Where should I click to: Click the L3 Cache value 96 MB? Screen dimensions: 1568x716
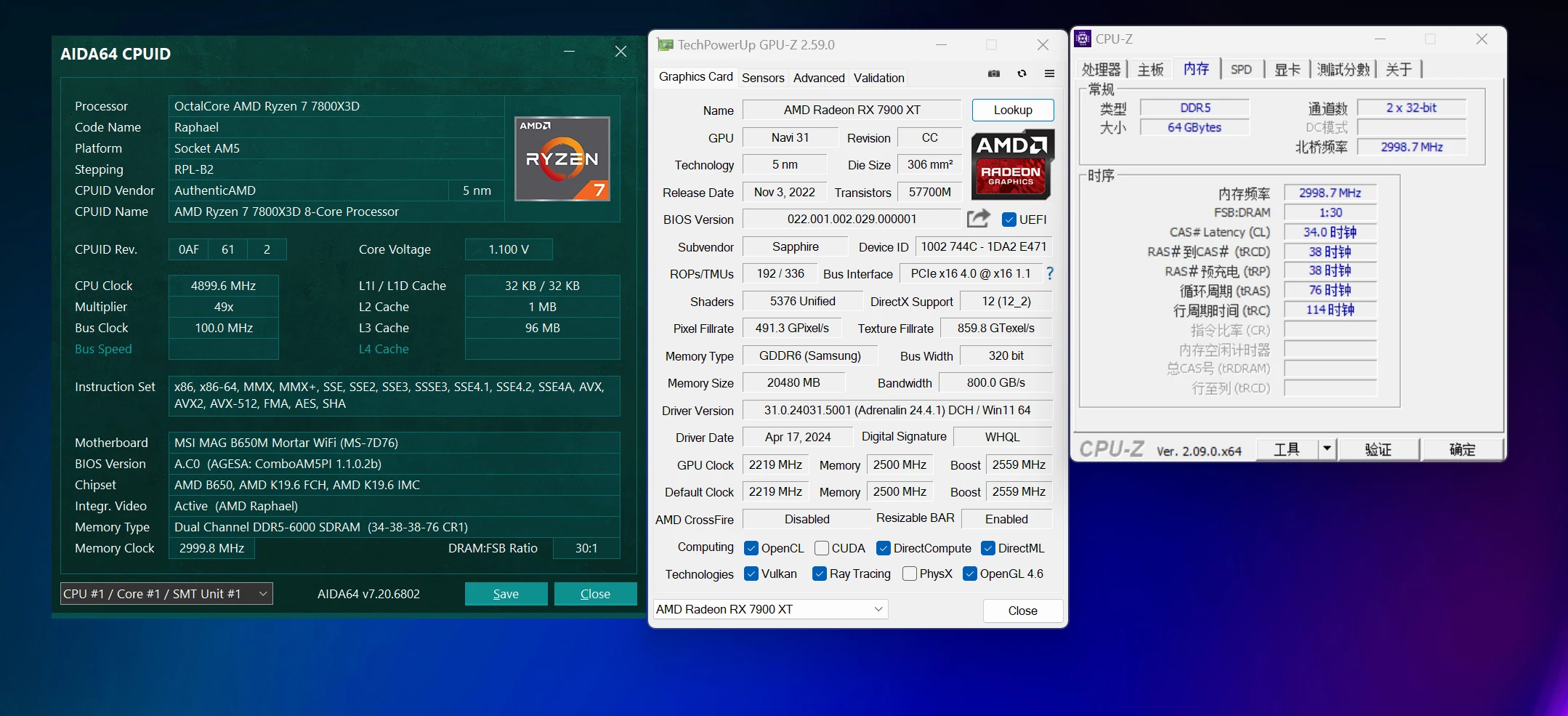(542, 328)
